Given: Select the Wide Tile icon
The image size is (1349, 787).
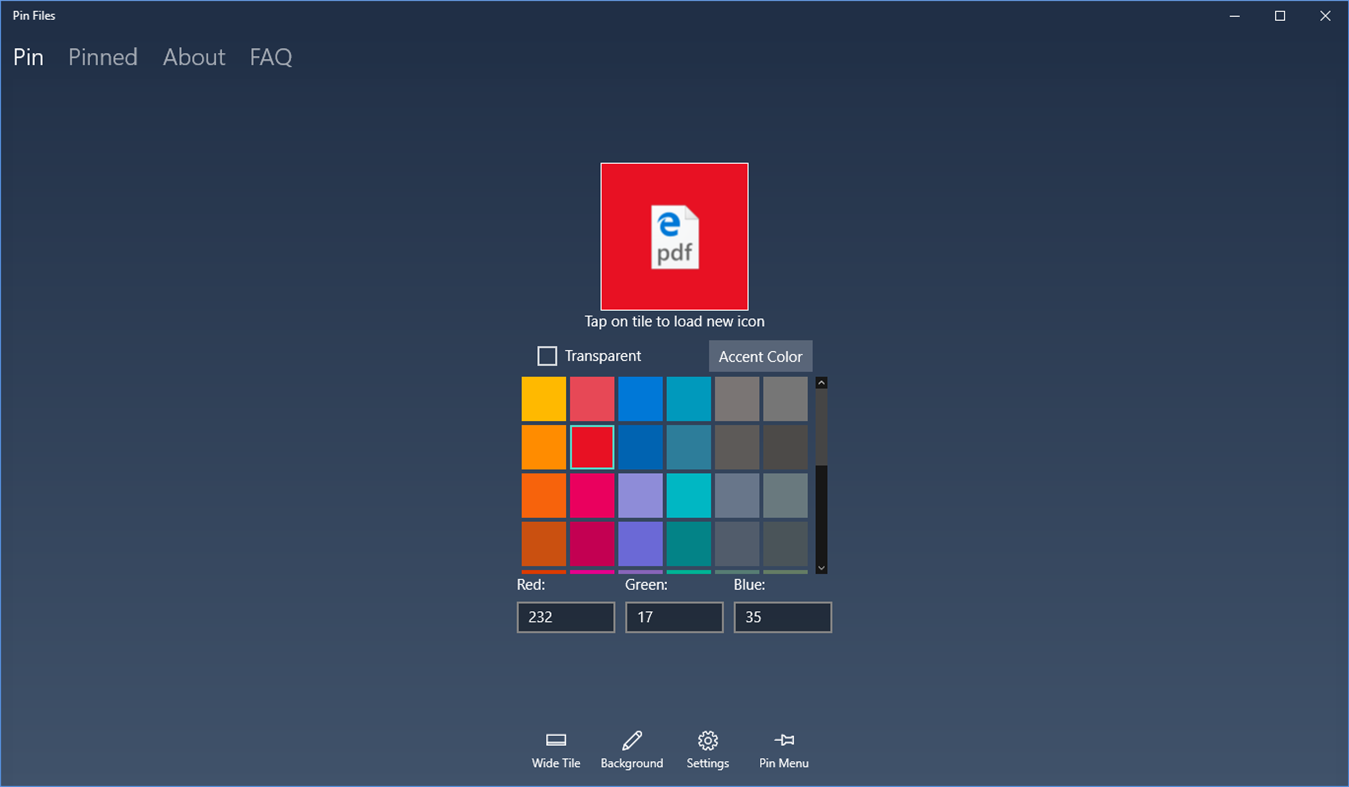Looking at the screenshot, I should [x=556, y=740].
